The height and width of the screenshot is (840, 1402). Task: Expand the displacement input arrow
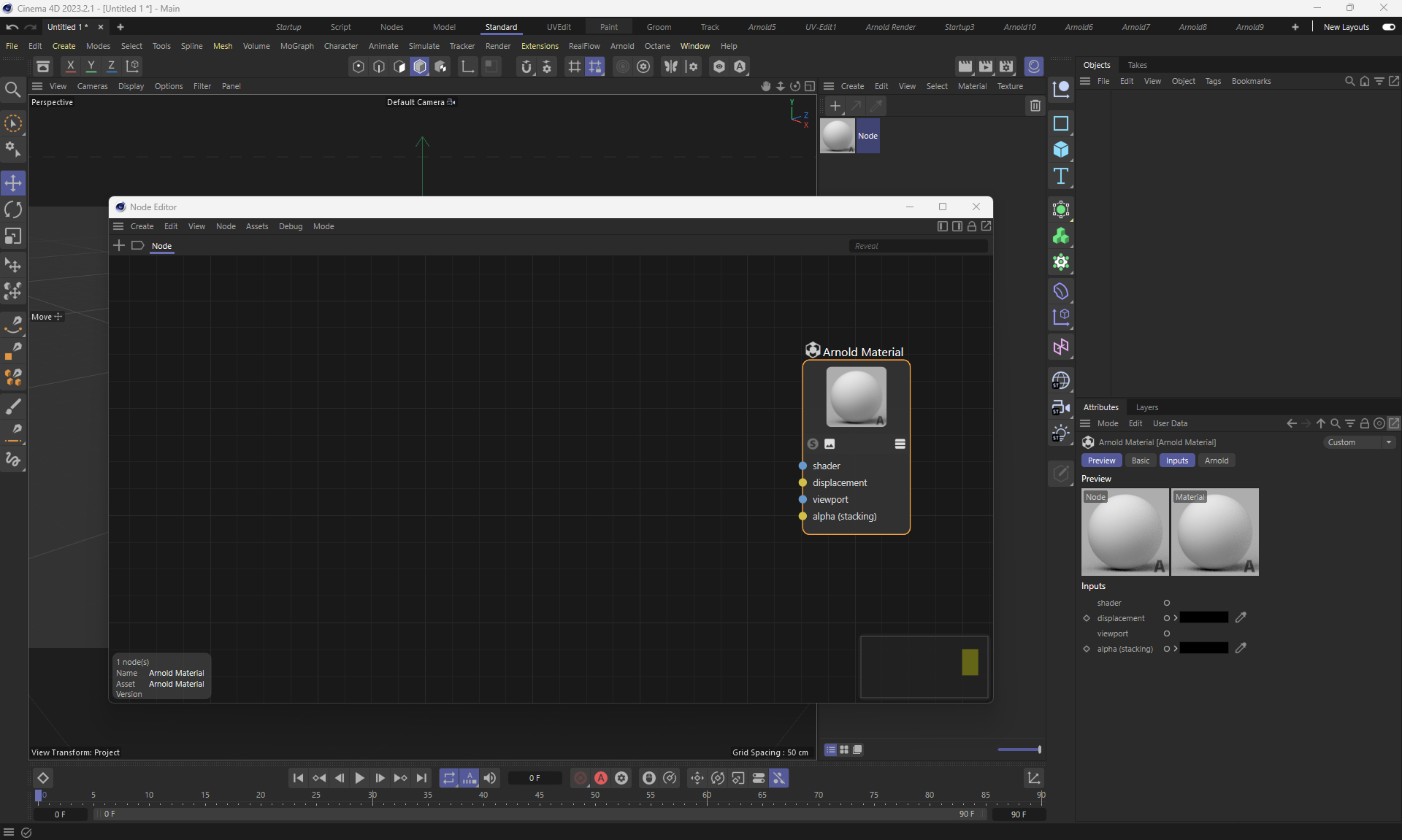pyautogui.click(x=1176, y=618)
